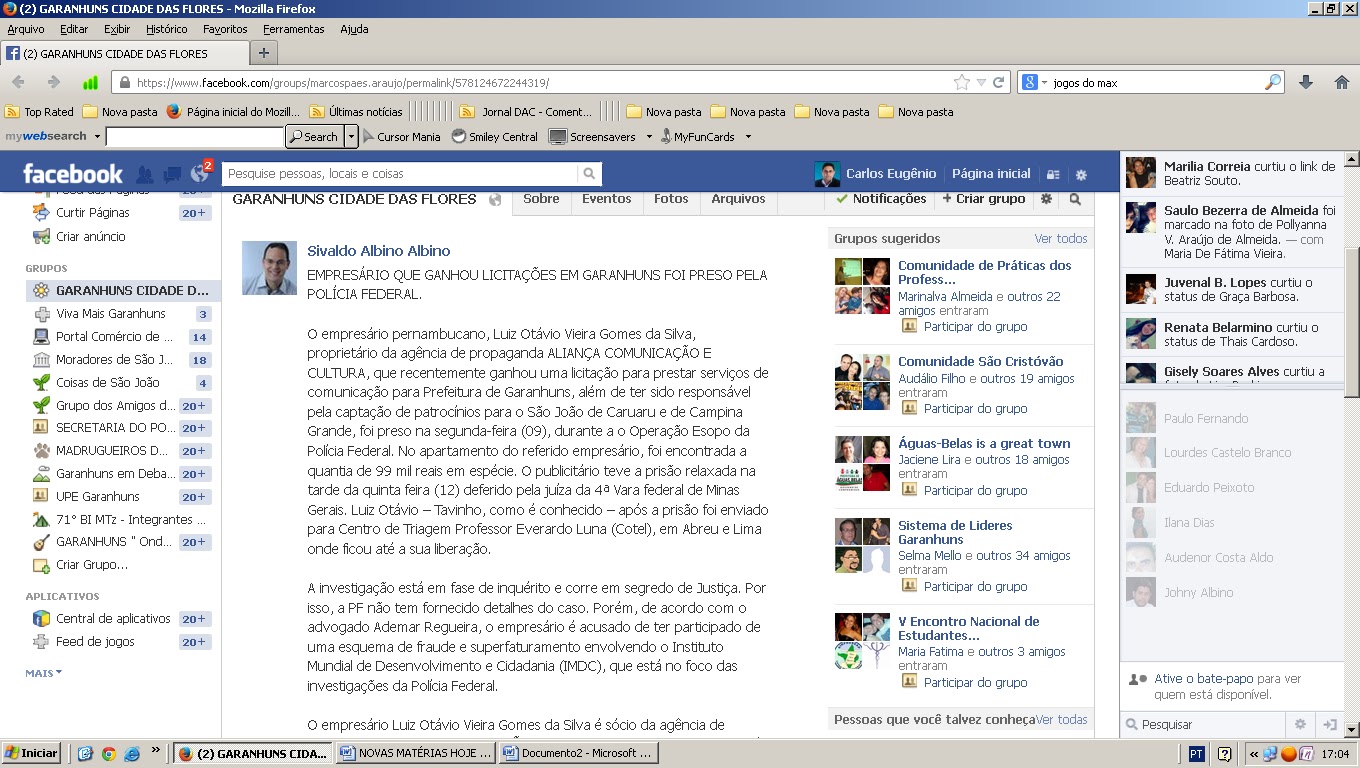Open the dropdown arrow beside Search button
This screenshot has height=768, width=1360.
pyautogui.click(x=351, y=136)
